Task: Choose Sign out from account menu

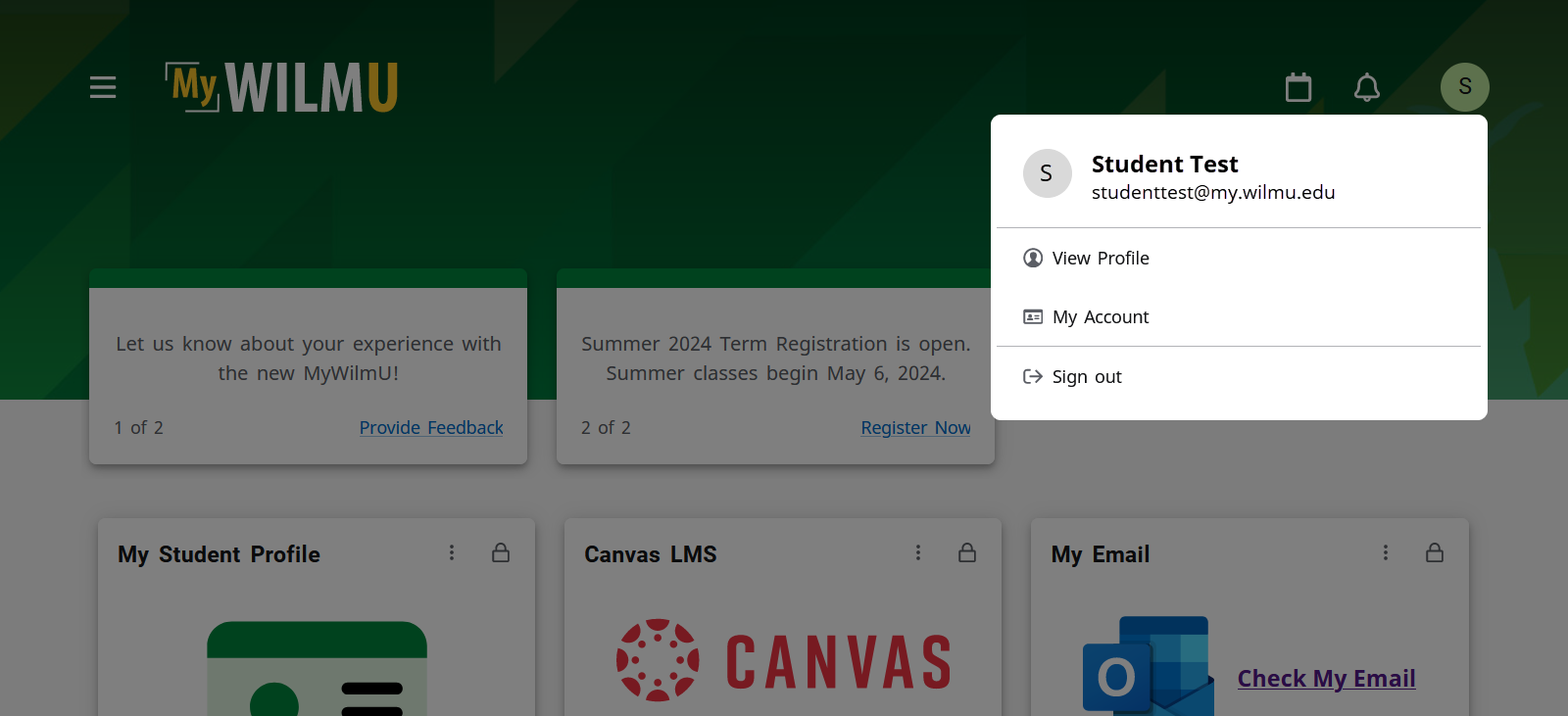Action: 1239,376
